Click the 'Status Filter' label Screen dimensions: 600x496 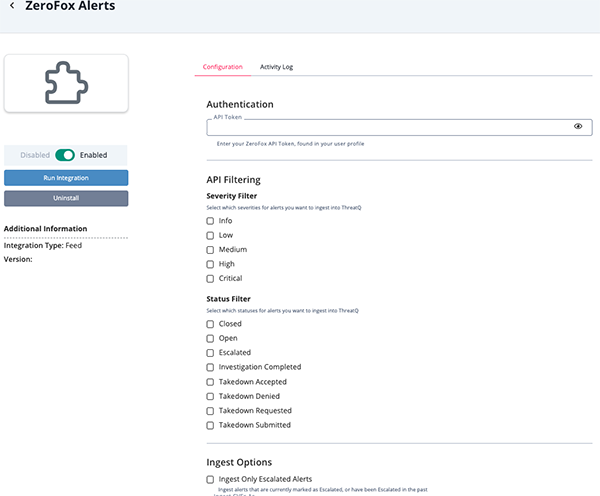click(228, 299)
